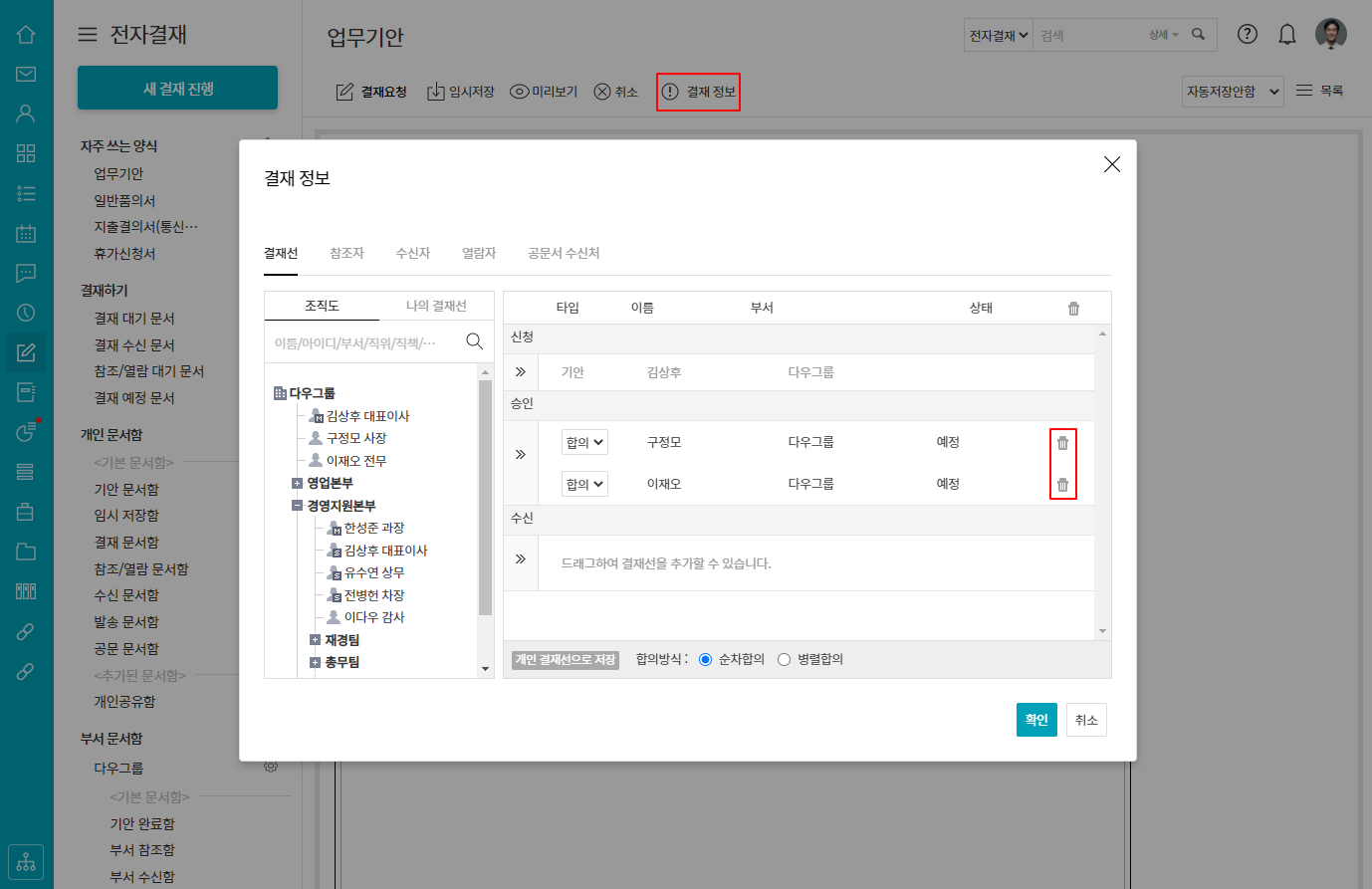Select 병렬합의 radio button
This screenshot has height=889, width=1372.
[x=785, y=660]
